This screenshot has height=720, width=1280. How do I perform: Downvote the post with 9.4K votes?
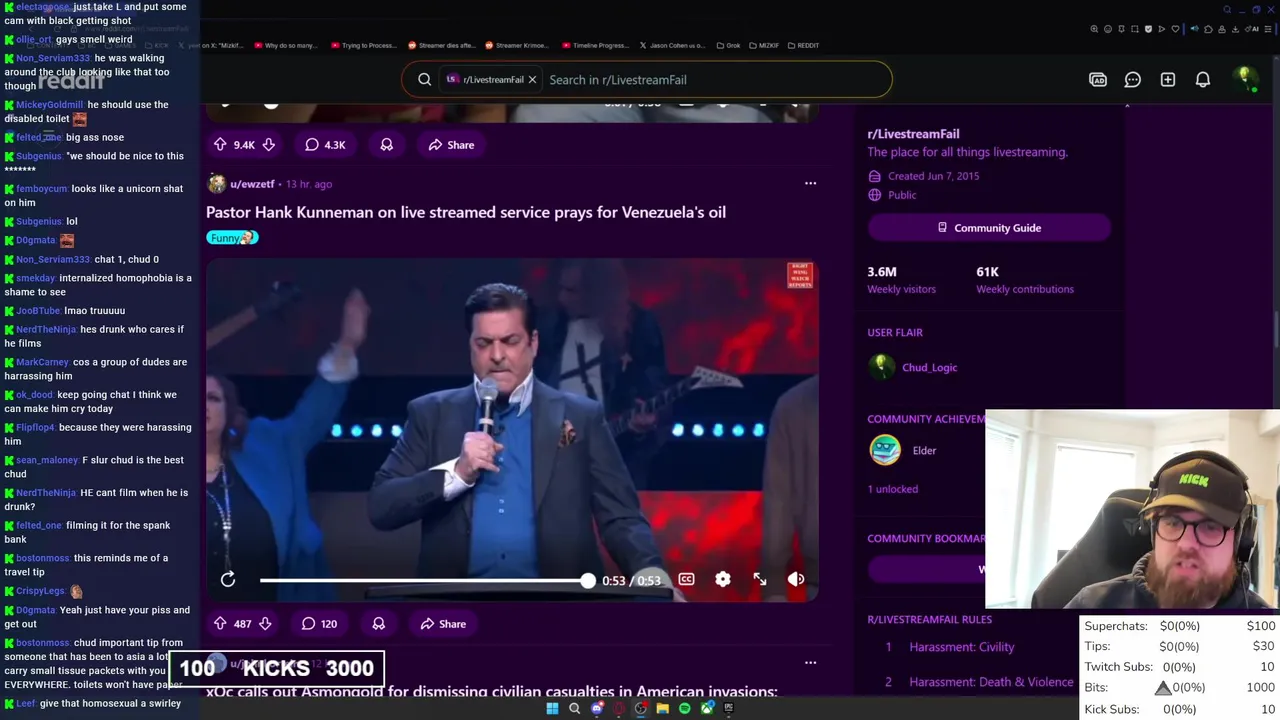pos(268,145)
